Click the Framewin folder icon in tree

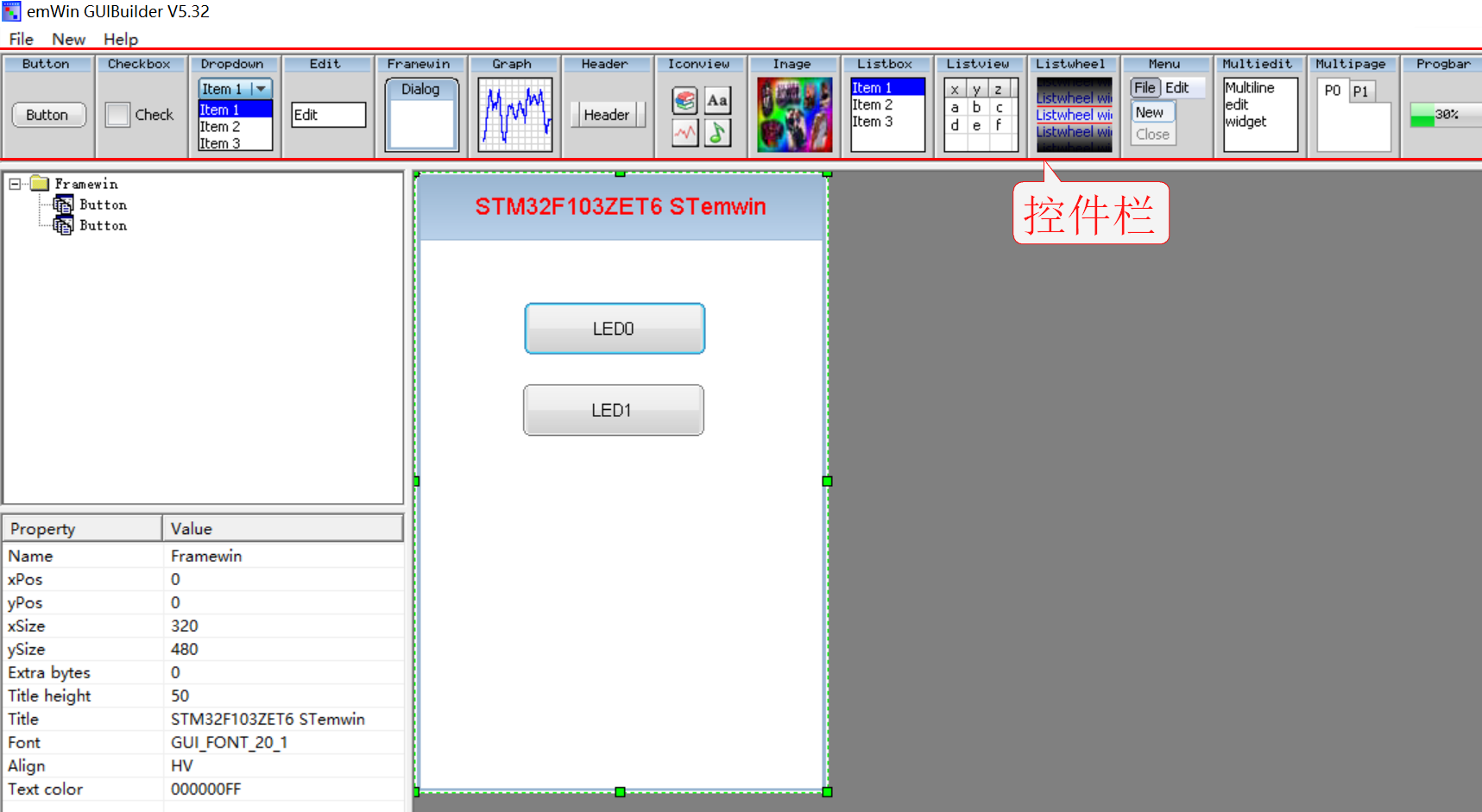pyautogui.click(x=40, y=184)
